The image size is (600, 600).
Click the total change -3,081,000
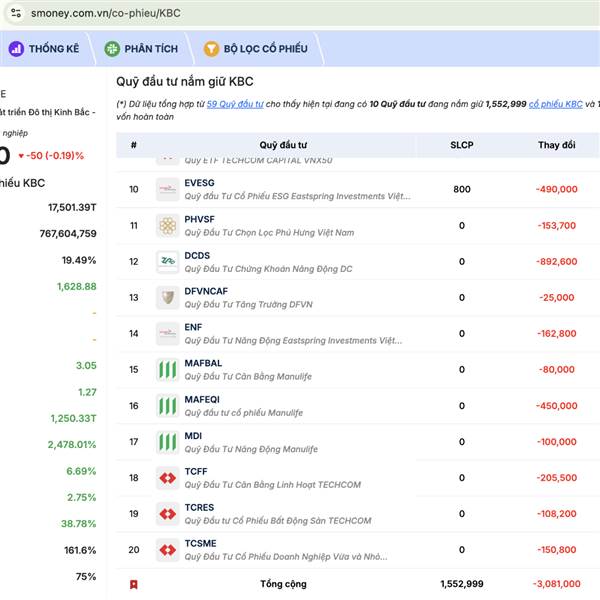[557, 584]
